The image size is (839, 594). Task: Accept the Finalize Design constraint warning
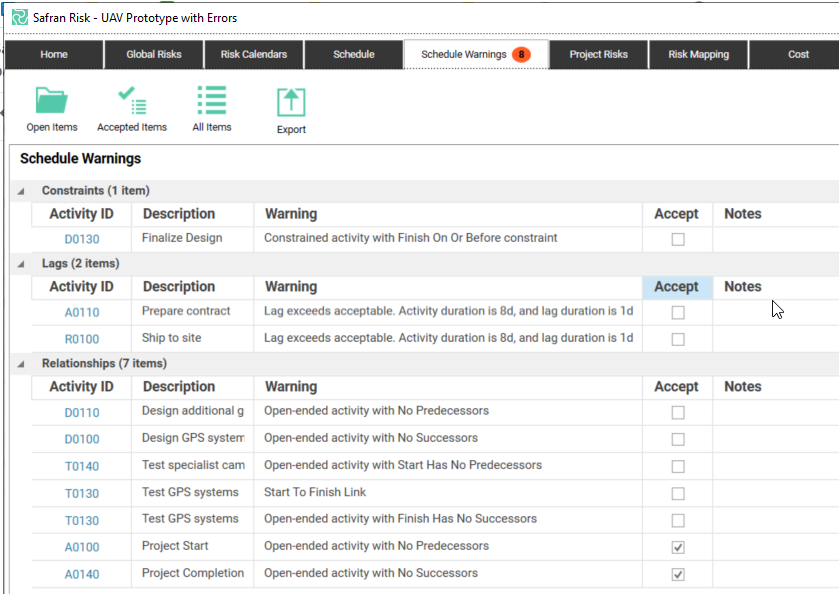(678, 239)
